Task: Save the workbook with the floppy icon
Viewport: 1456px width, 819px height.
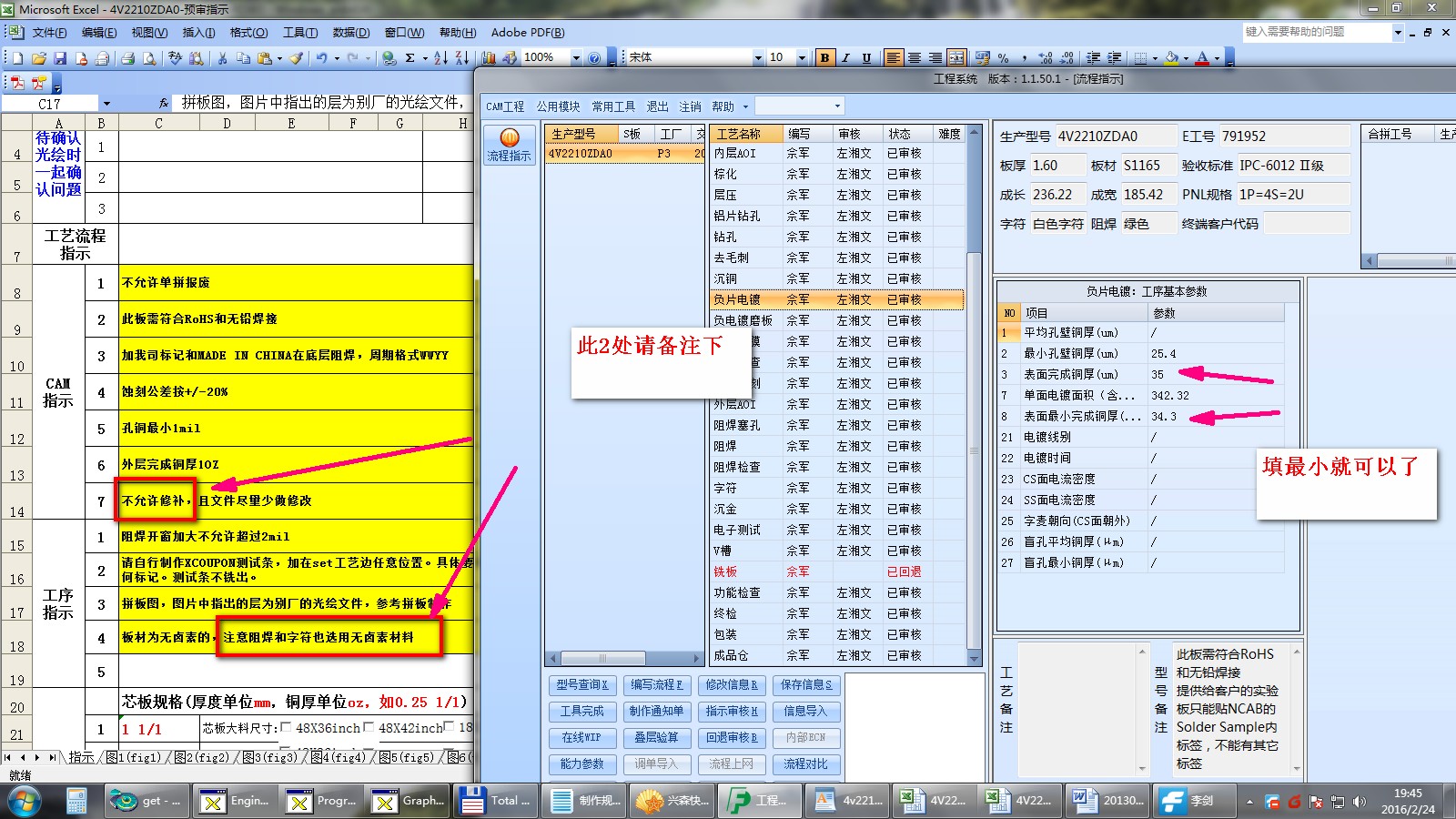Action: 60,57
